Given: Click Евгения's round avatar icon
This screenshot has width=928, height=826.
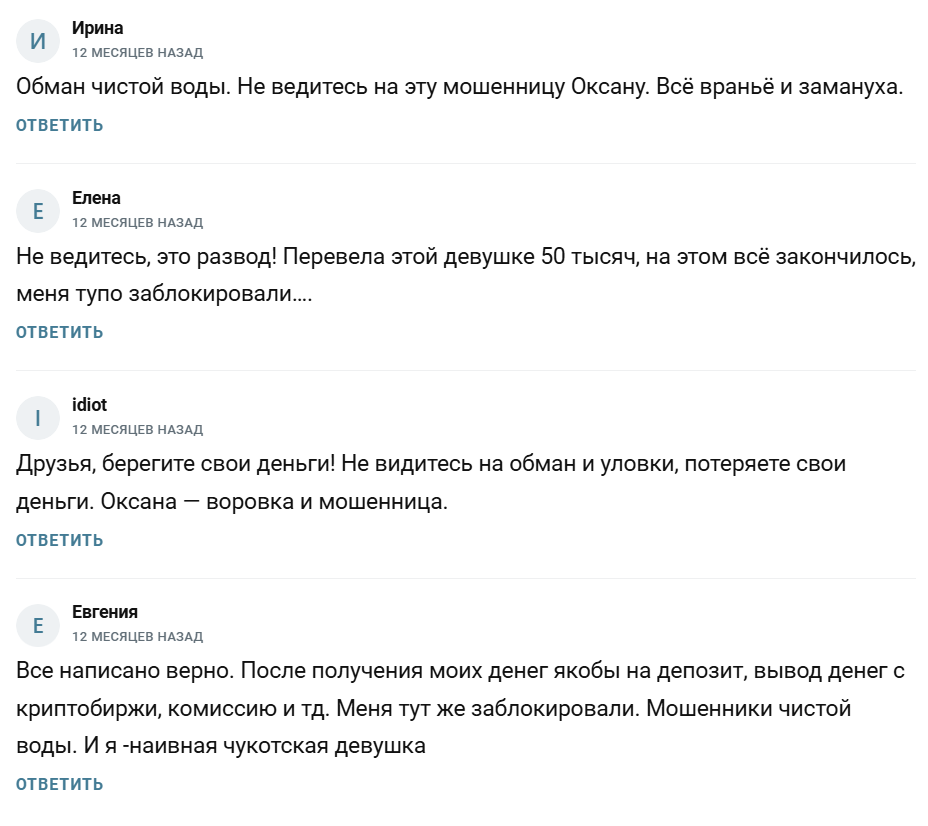Looking at the screenshot, I should (x=38, y=624).
